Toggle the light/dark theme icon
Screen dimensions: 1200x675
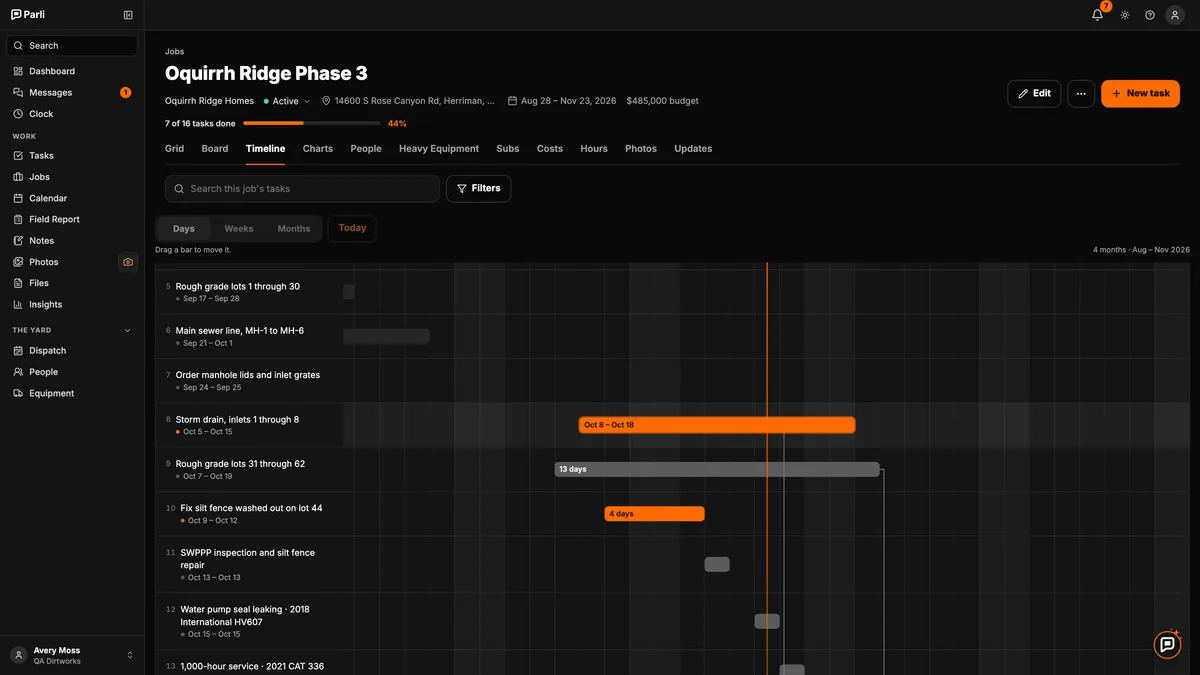point(1125,15)
